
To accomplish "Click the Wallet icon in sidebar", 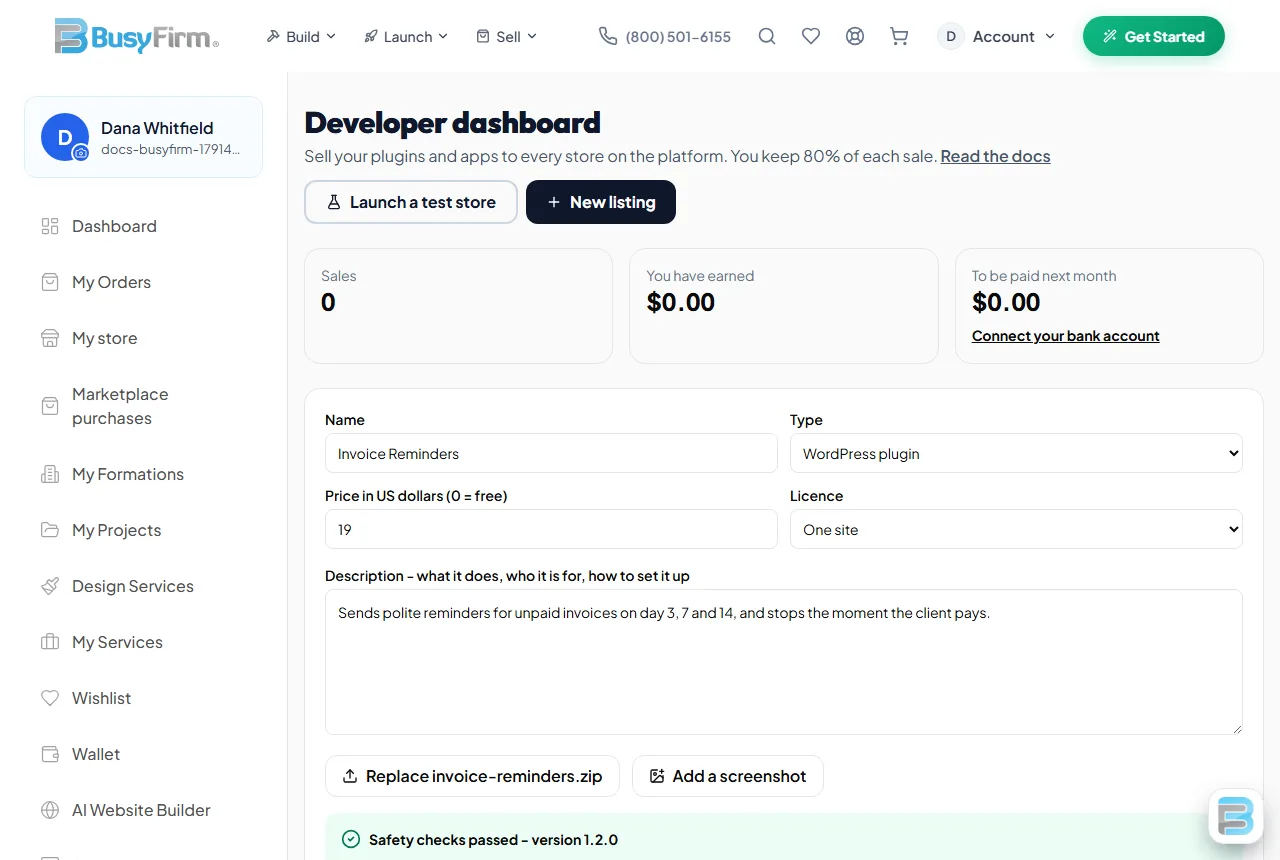I will pyautogui.click(x=50, y=754).
